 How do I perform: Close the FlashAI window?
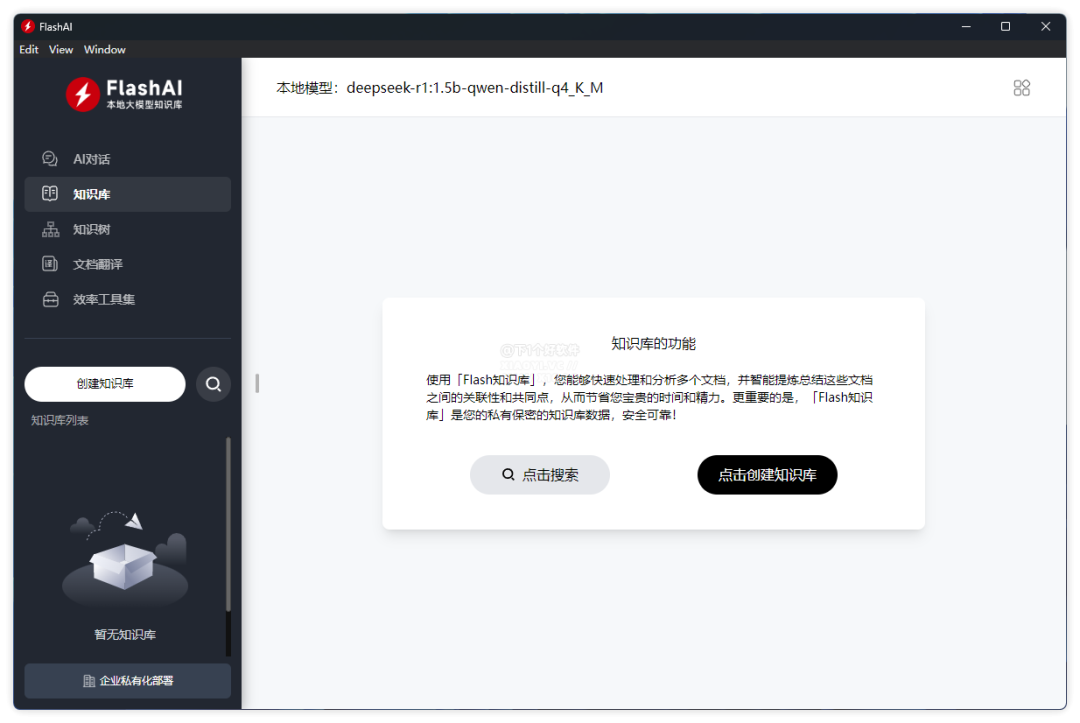[x=1046, y=27]
